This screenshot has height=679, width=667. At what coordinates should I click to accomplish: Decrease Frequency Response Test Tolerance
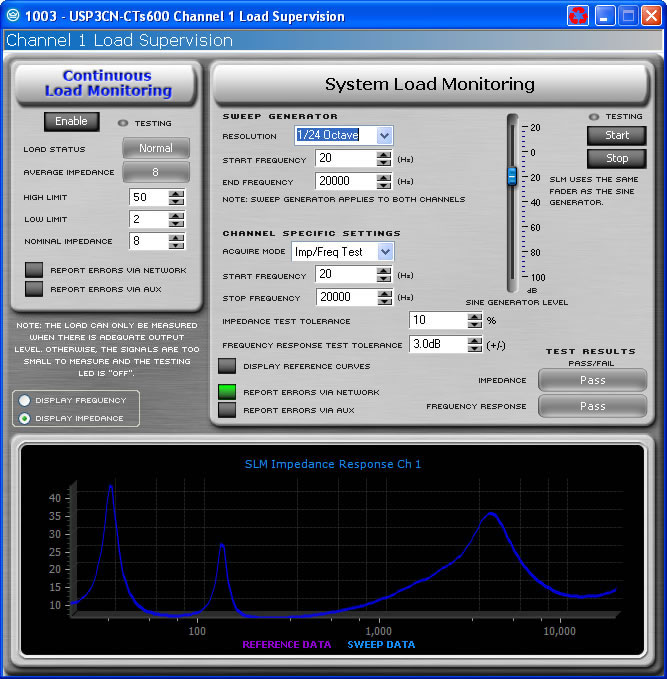tap(475, 349)
